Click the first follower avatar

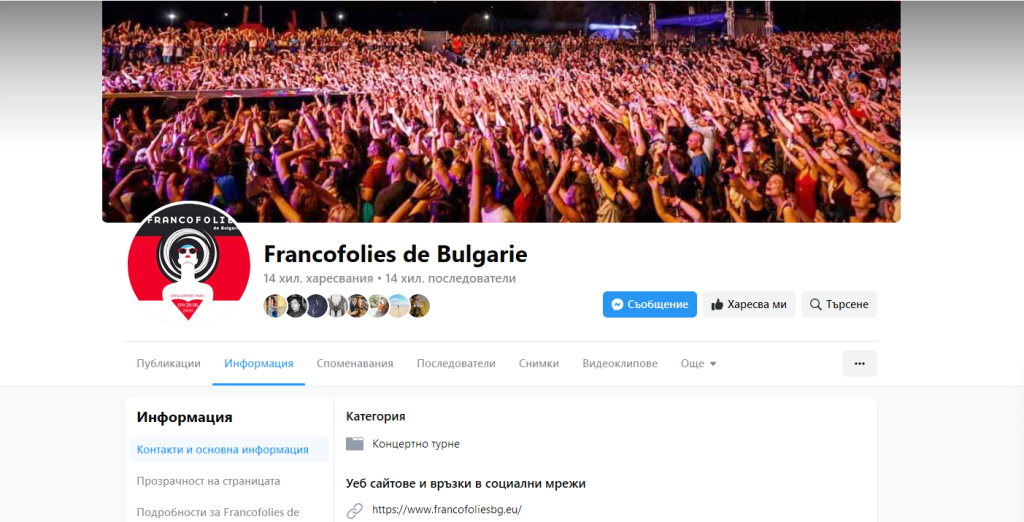[274, 306]
